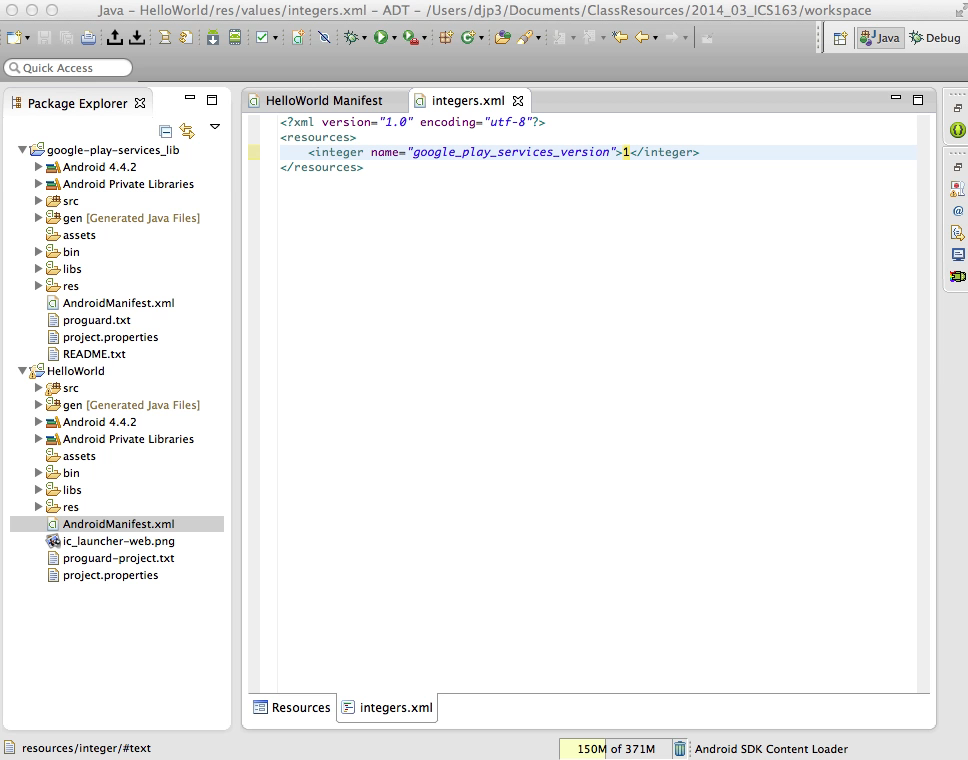Toggle Link with Editor in Package Explorer
968x760 pixels.
coord(187,131)
